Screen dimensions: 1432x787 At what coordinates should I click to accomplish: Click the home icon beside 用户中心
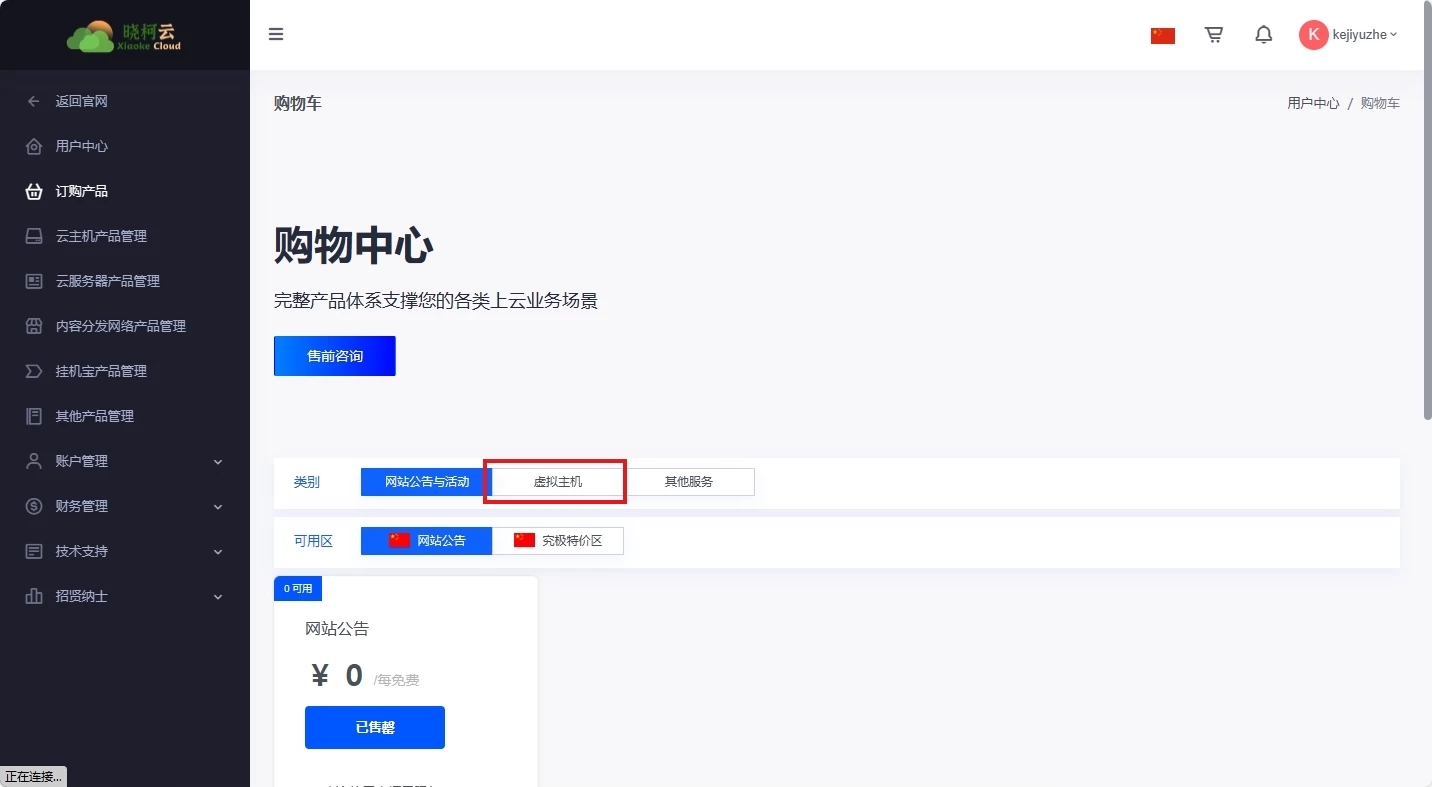click(34, 146)
